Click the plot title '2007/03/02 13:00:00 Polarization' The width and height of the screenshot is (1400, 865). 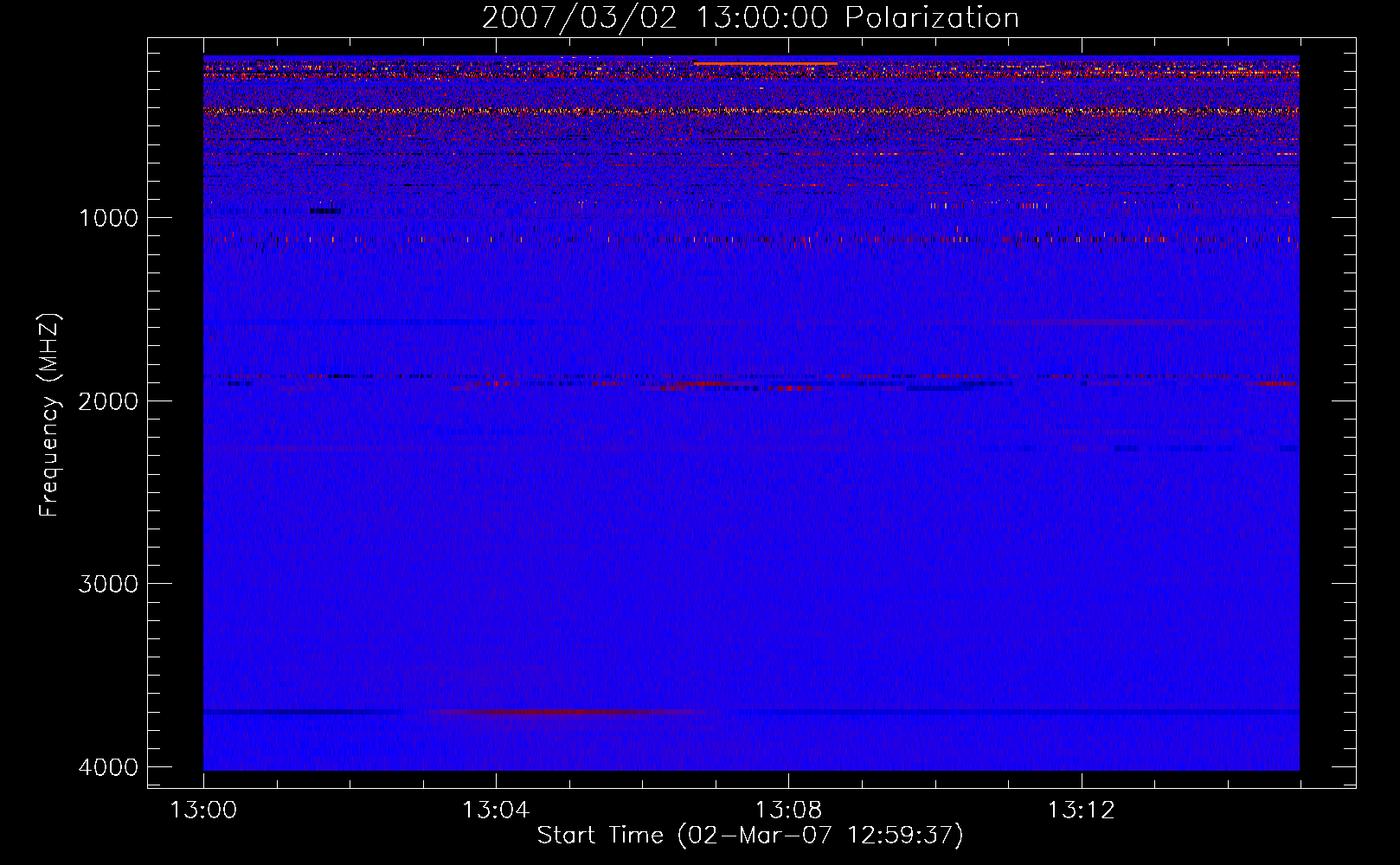point(750,18)
